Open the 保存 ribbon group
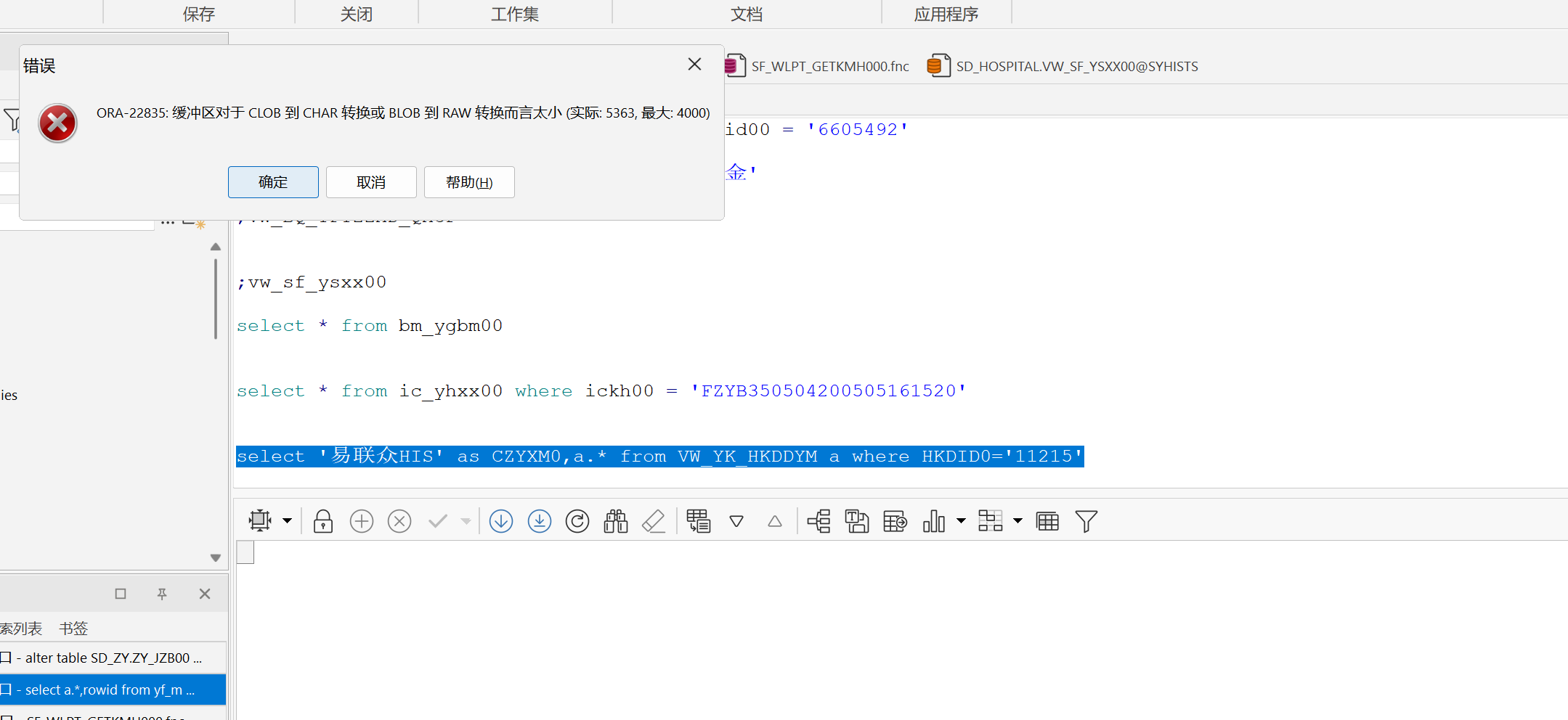1568x720 pixels. pos(199,14)
